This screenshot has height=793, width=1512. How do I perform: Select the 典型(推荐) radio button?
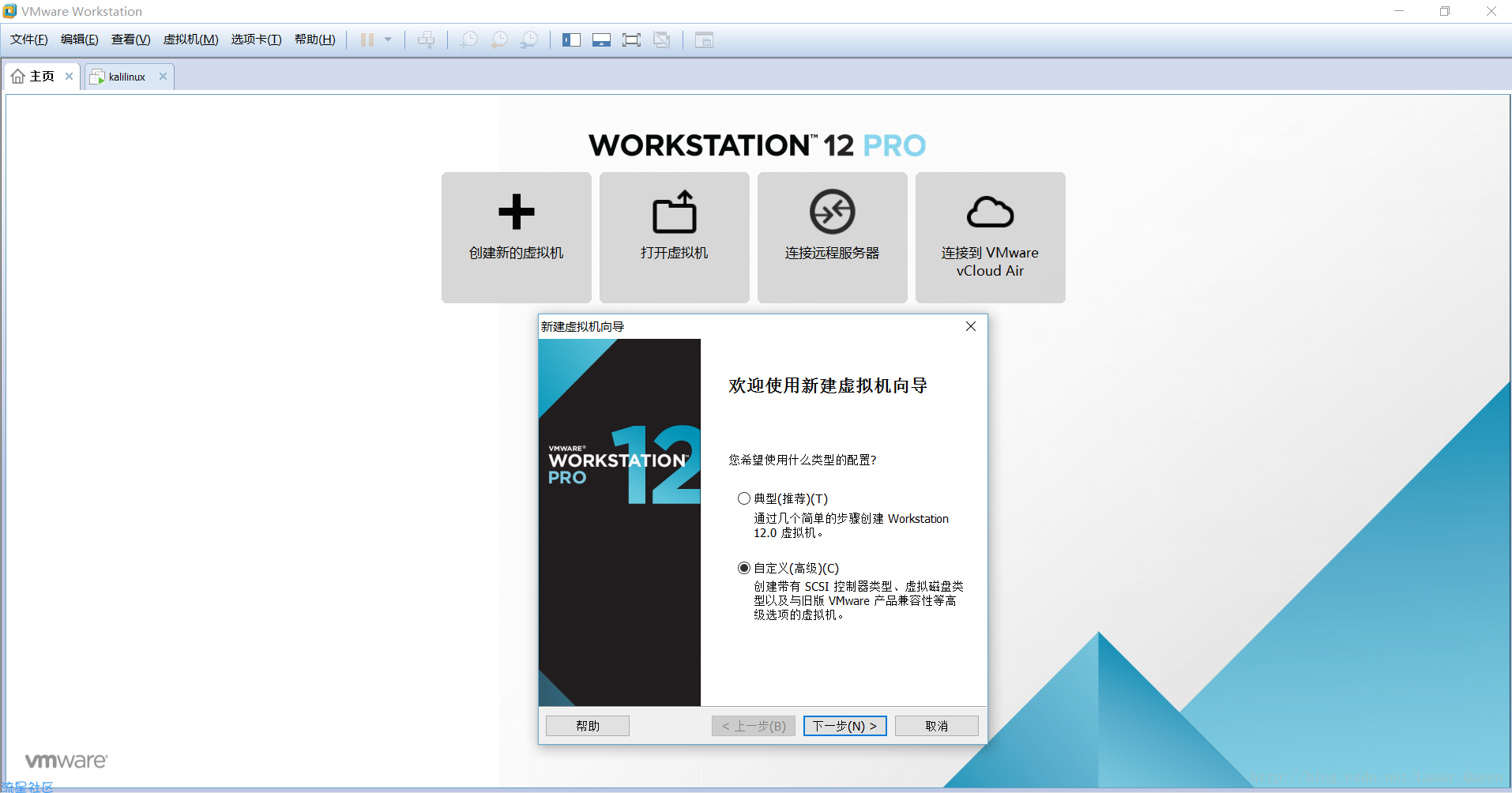pyautogui.click(x=743, y=498)
